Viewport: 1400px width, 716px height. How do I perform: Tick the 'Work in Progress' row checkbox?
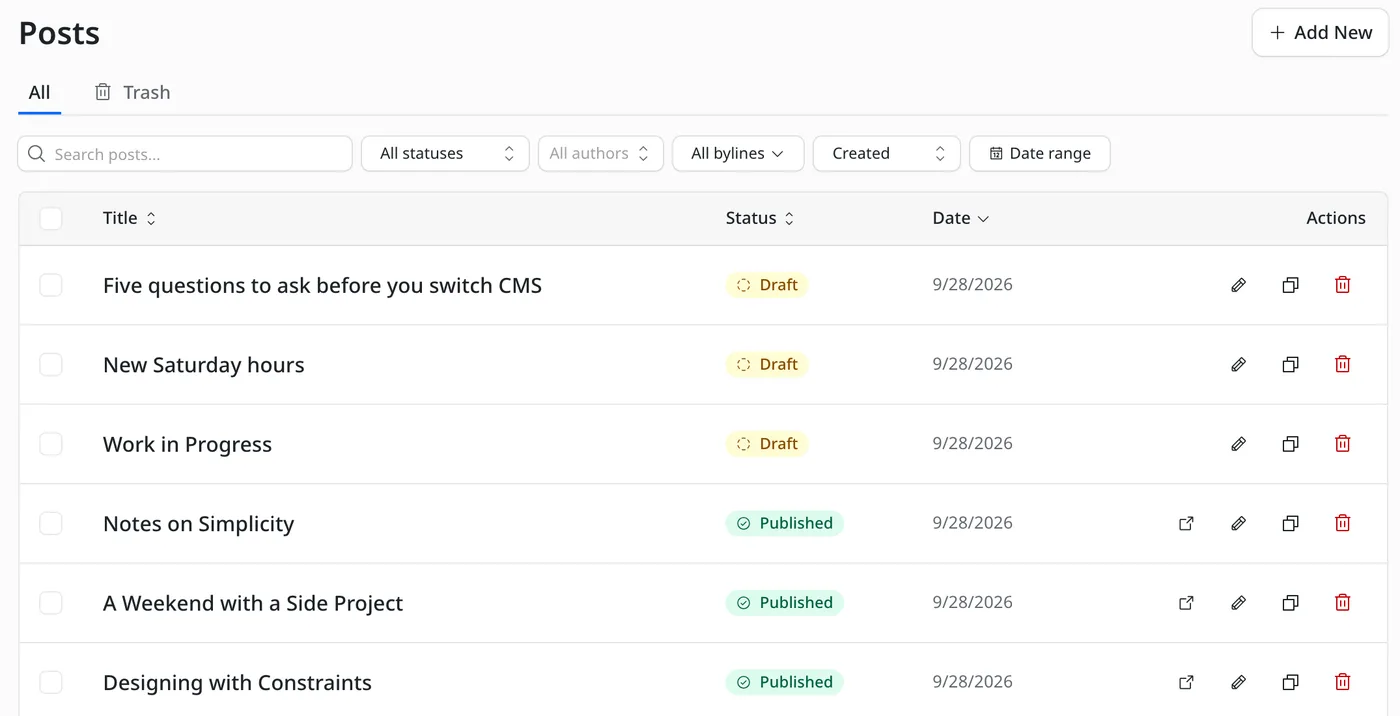pyautogui.click(x=51, y=444)
